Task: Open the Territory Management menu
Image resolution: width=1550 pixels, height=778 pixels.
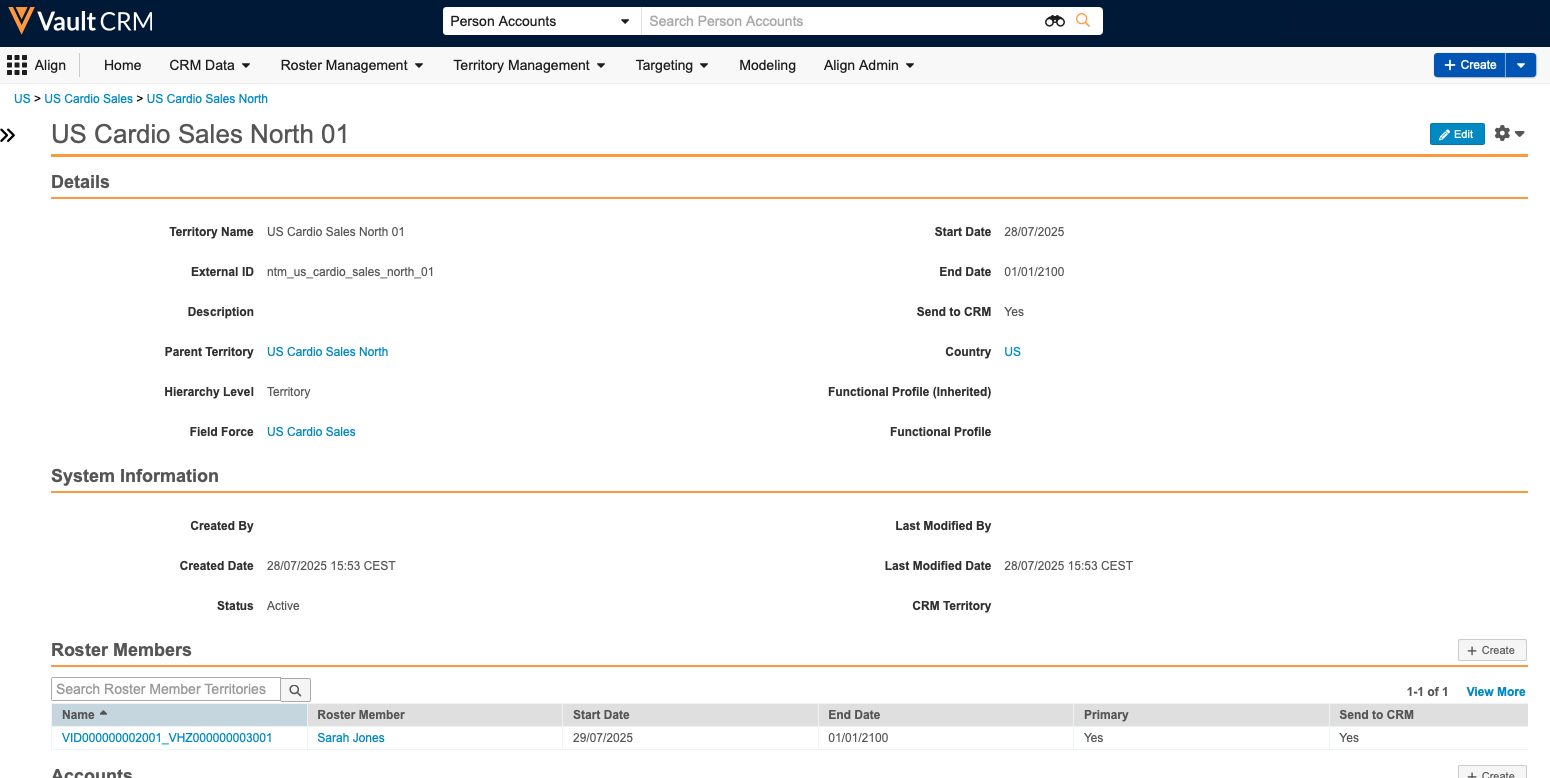Action: [529, 66]
